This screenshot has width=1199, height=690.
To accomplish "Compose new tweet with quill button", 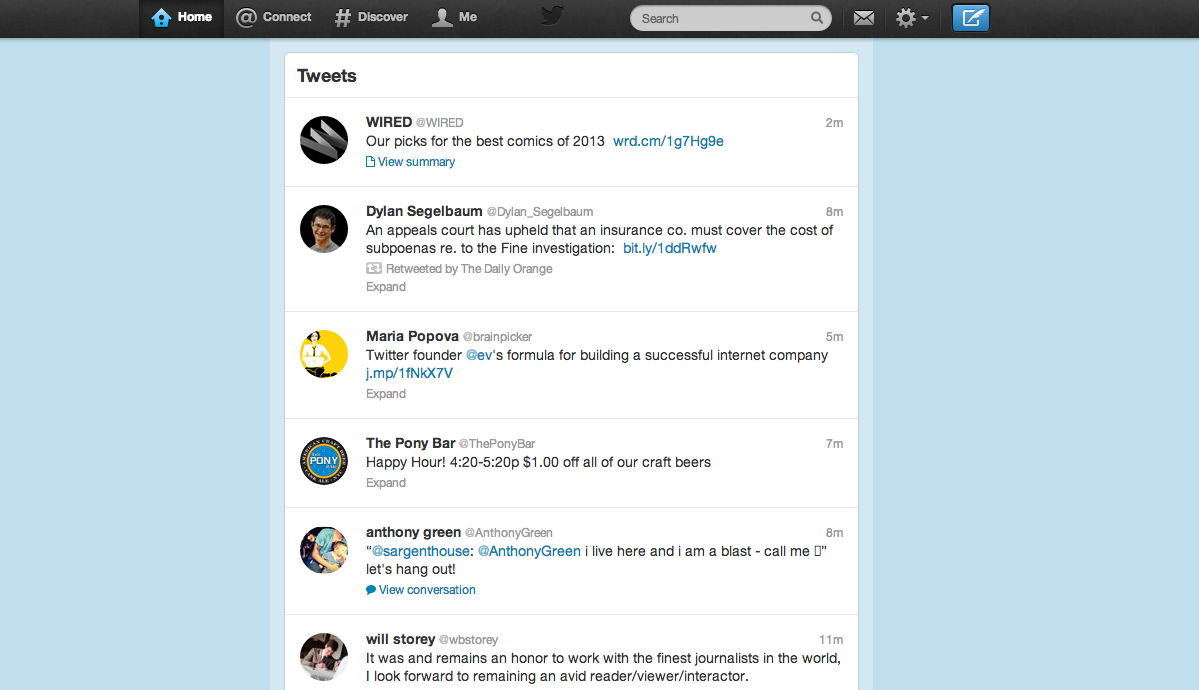I will click(x=970, y=18).
